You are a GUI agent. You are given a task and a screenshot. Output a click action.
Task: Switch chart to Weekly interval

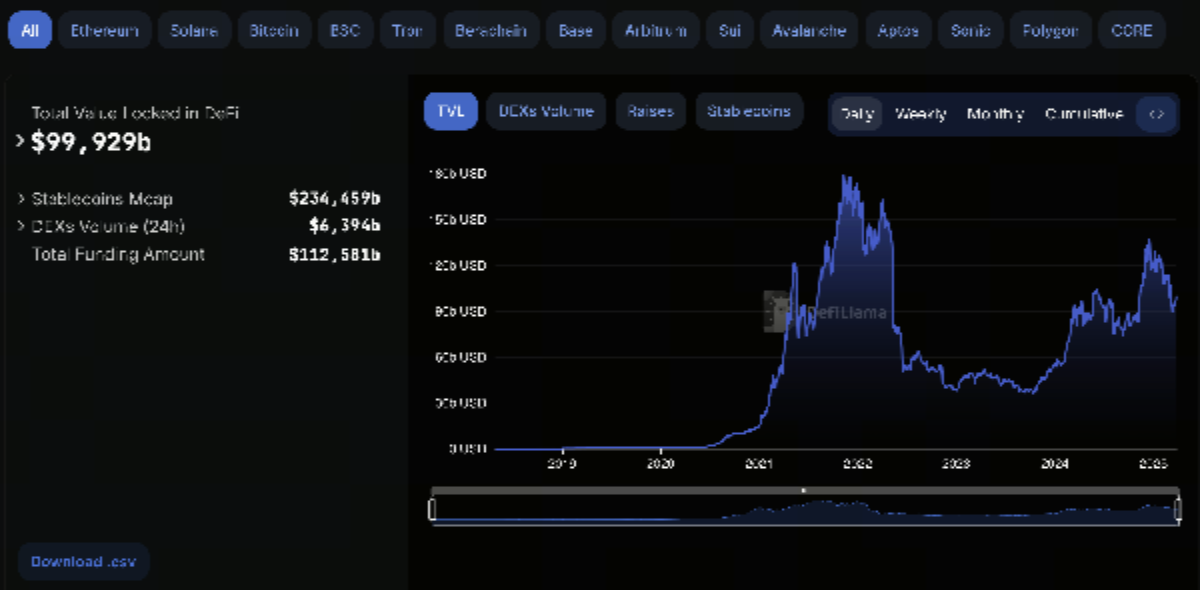click(920, 114)
